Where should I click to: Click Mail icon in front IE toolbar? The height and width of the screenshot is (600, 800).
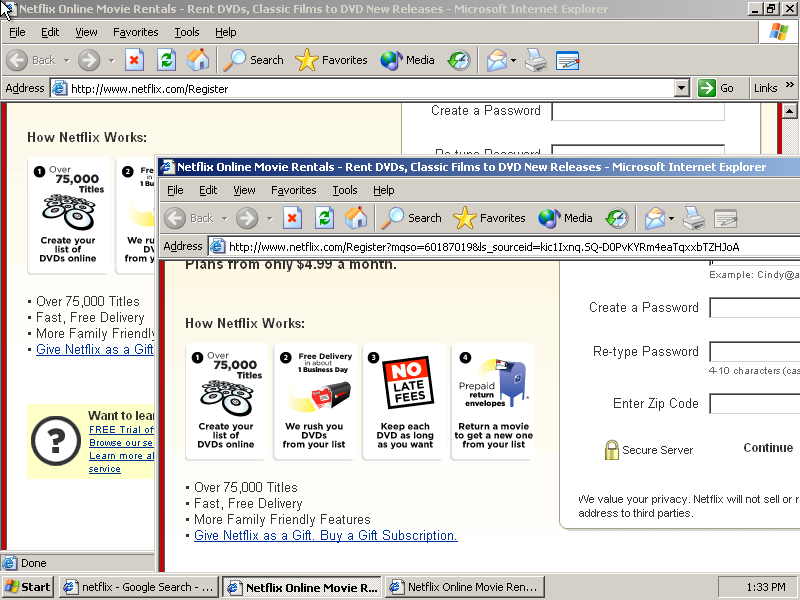655,218
